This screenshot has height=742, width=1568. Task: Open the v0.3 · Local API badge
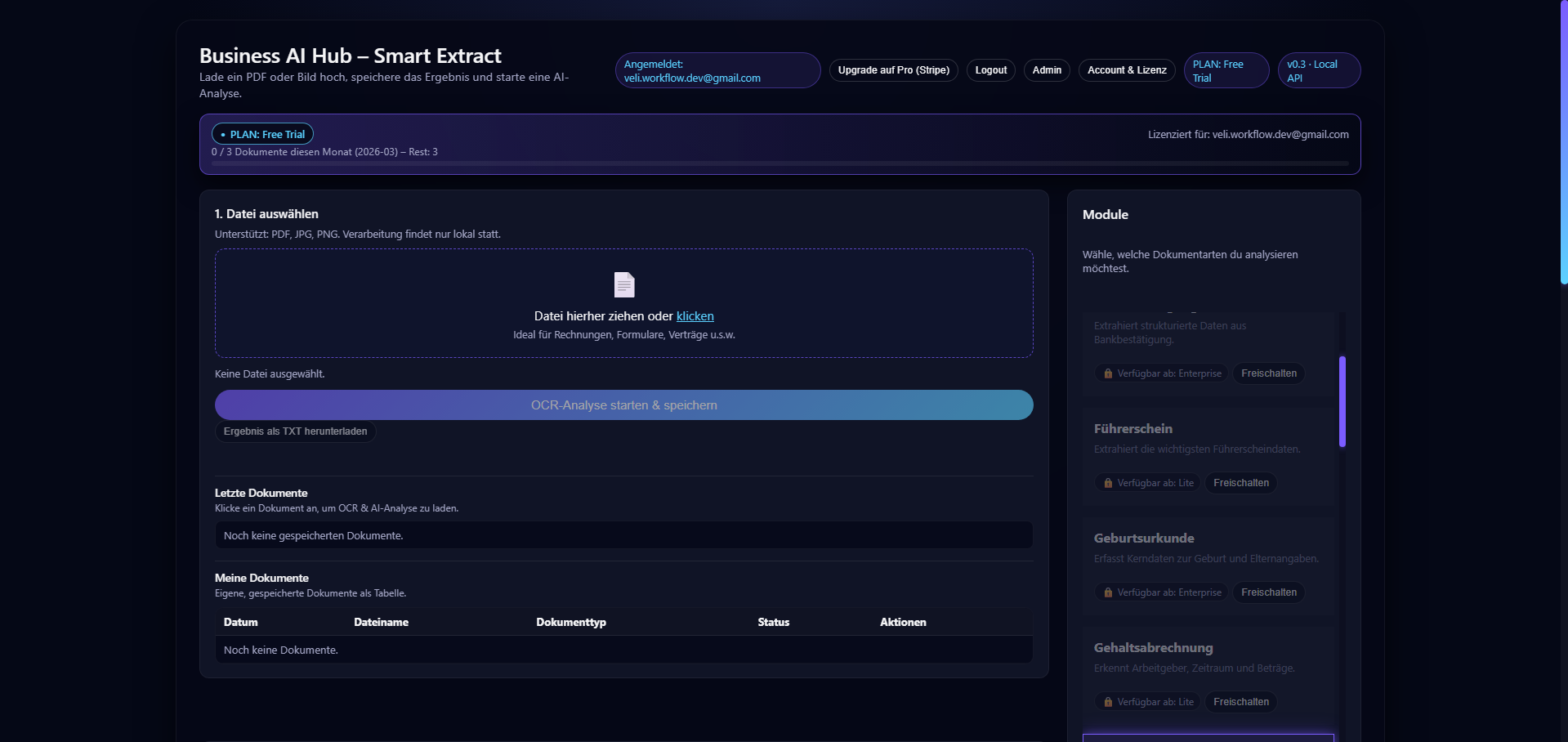click(x=1318, y=70)
